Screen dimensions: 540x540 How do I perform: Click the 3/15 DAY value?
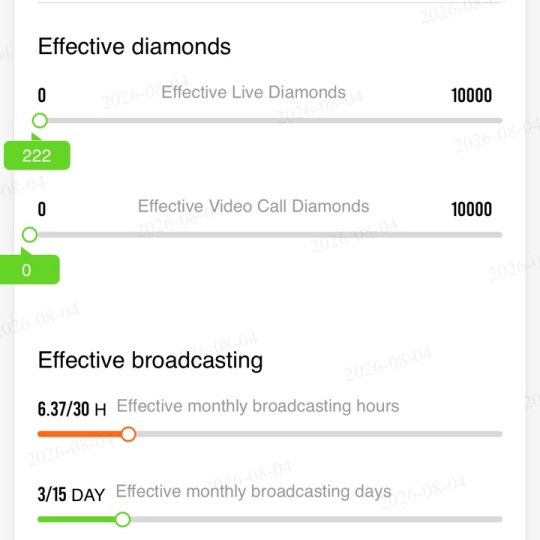71,495
